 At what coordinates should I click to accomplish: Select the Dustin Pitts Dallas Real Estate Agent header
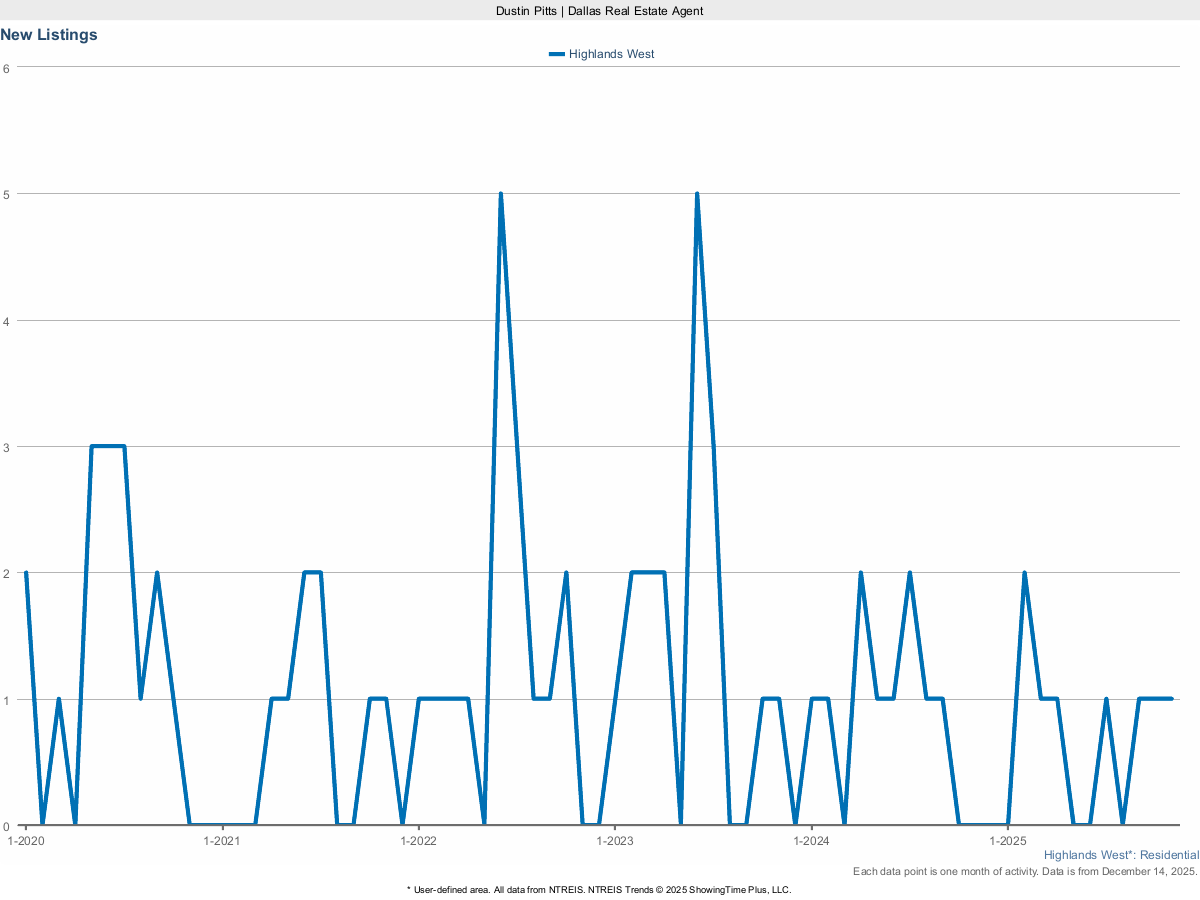point(600,10)
